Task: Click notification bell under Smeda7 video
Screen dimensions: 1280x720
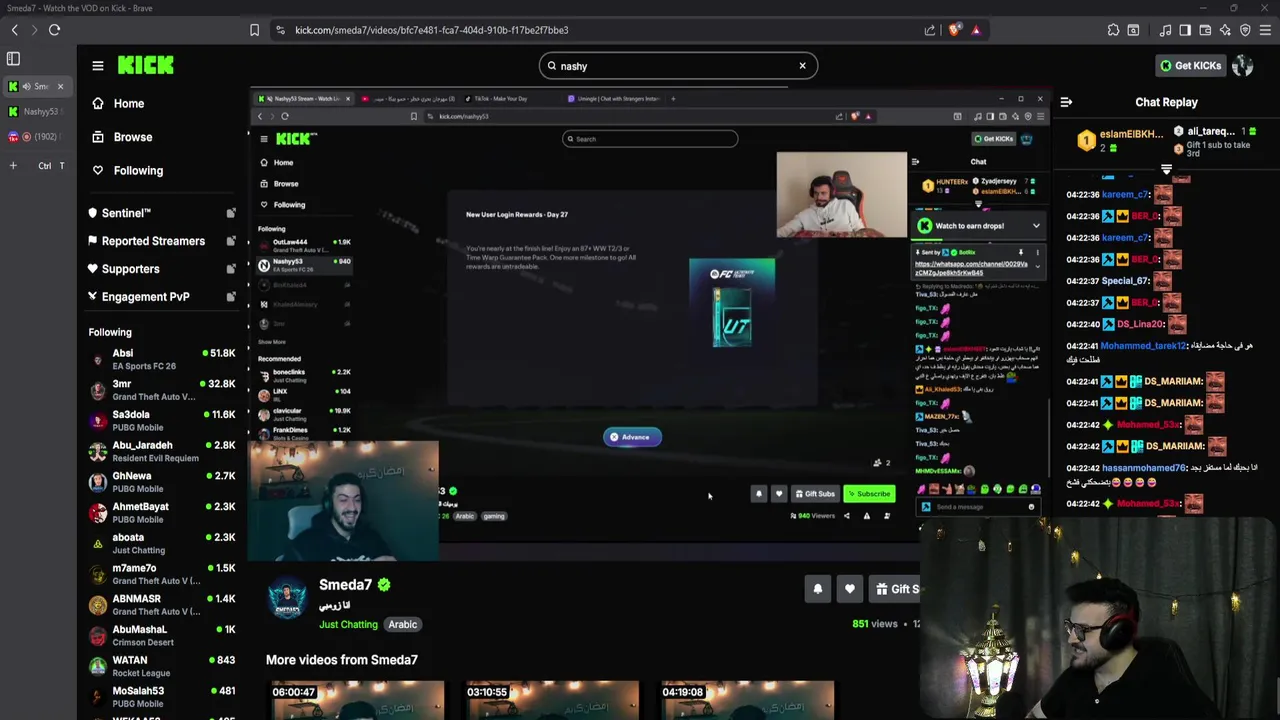Action: 817,589
